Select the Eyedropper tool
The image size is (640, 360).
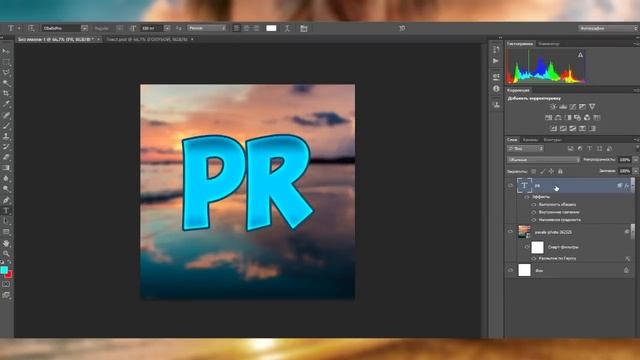tap(6, 104)
